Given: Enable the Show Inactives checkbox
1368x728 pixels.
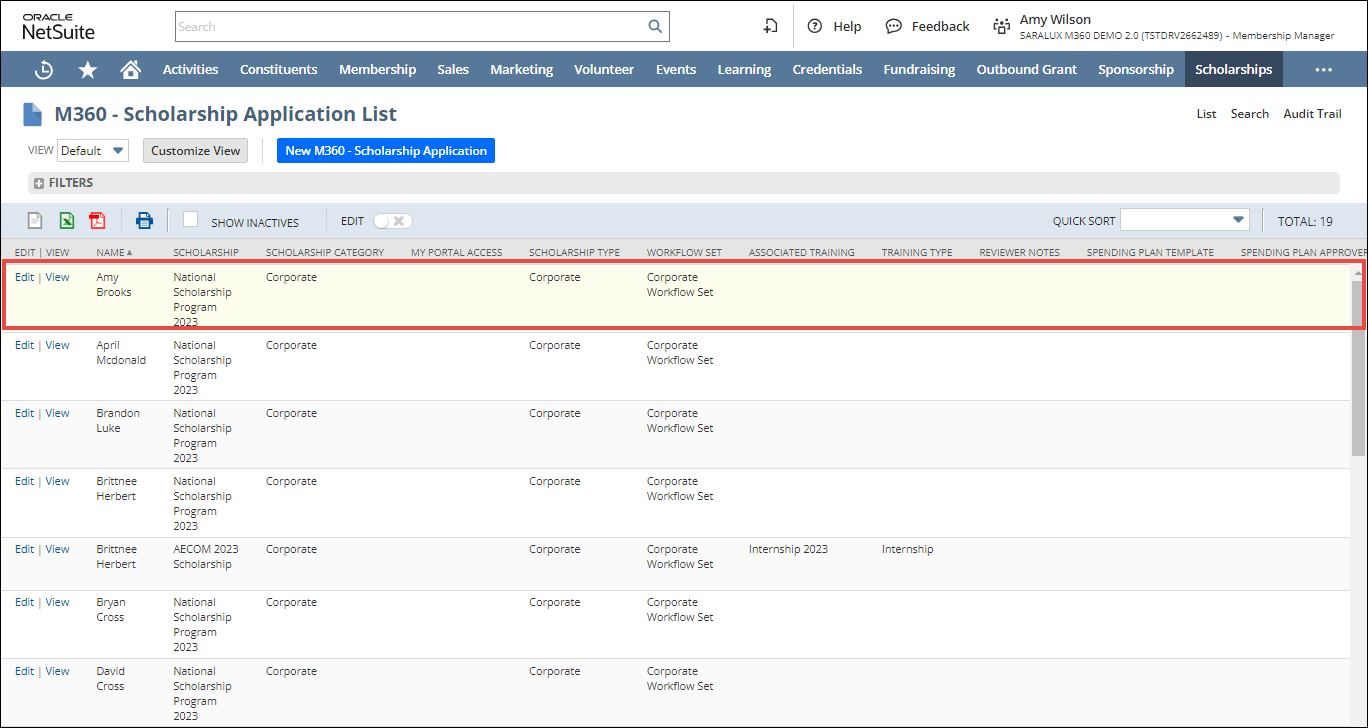Looking at the screenshot, I should 191,220.
